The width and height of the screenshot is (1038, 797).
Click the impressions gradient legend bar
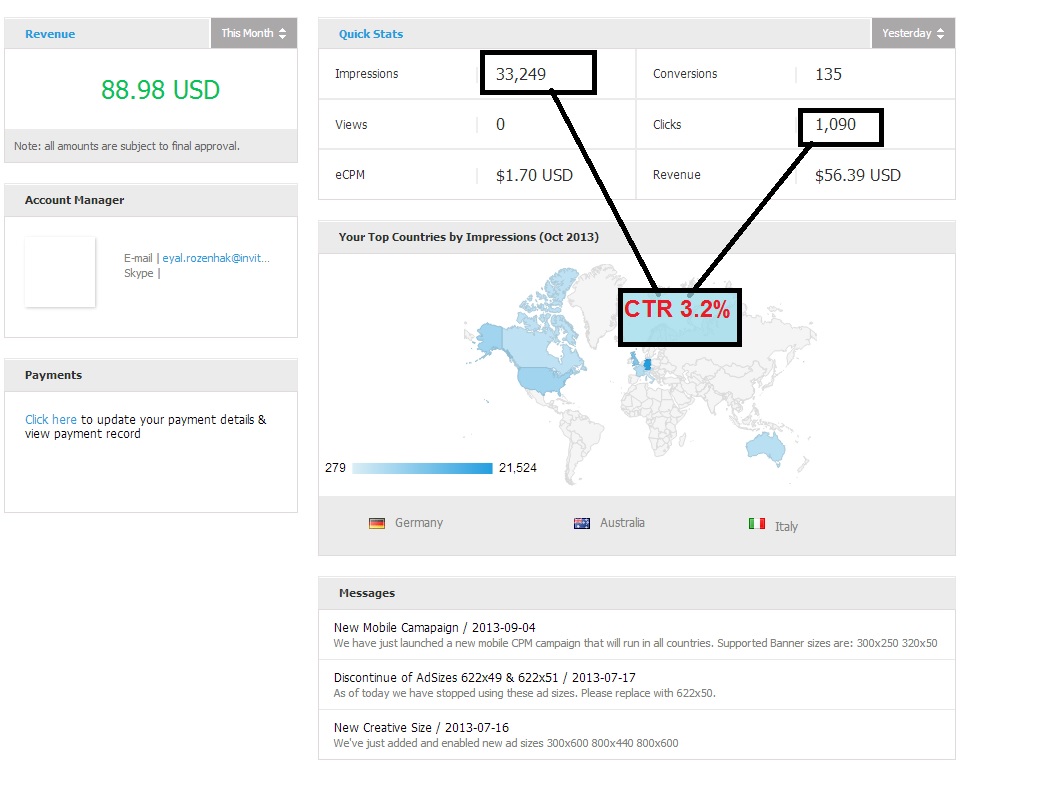pyautogui.click(x=423, y=468)
